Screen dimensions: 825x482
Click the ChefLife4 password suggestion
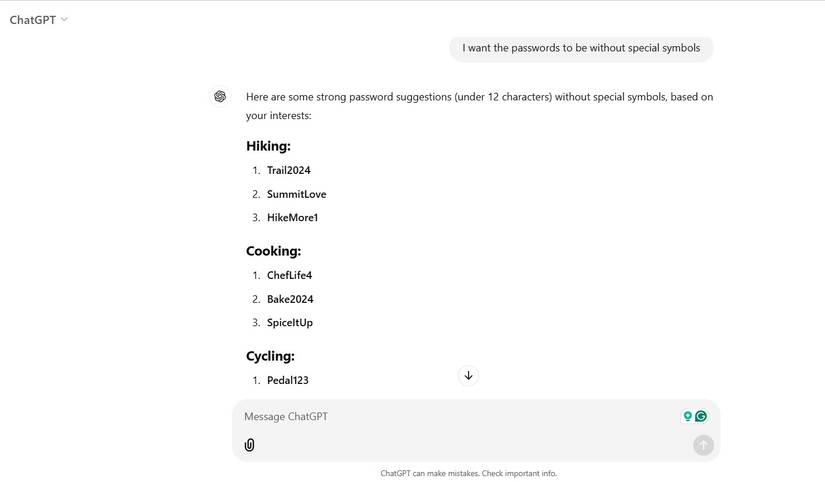(x=289, y=275)
